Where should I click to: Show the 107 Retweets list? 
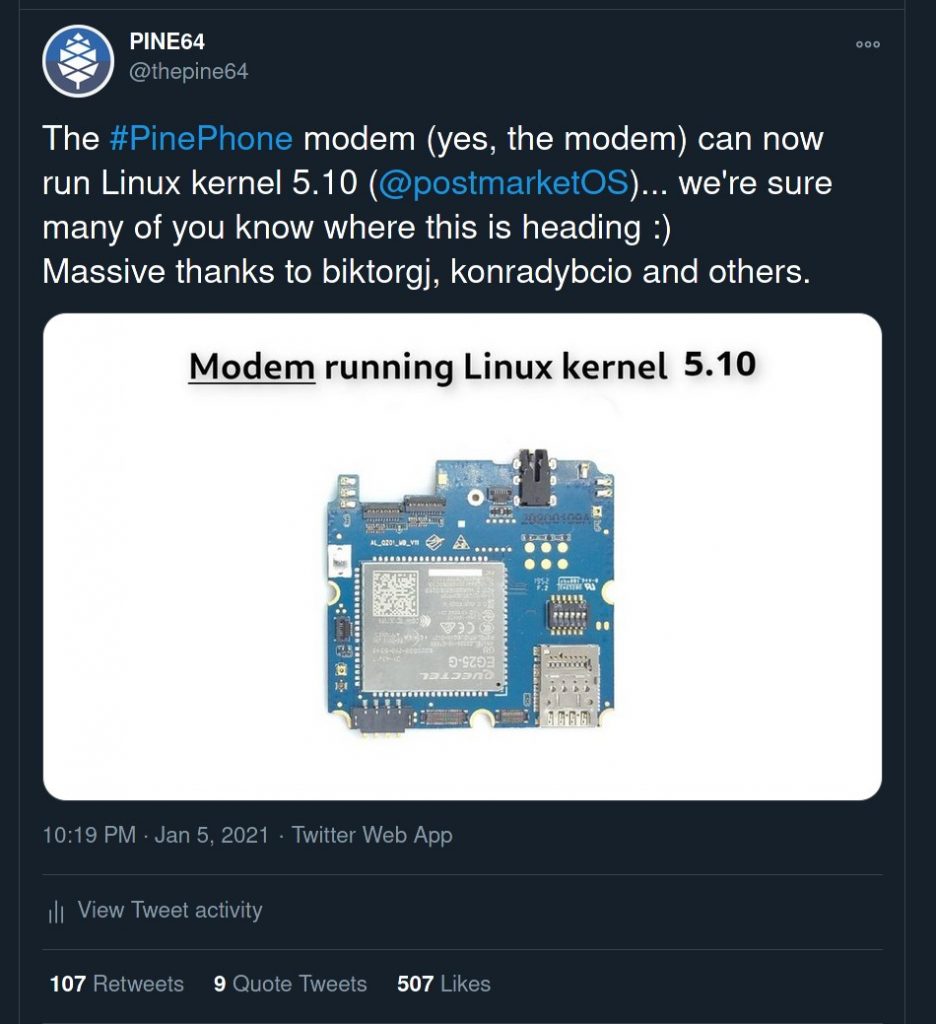click(x=117, y=984)
